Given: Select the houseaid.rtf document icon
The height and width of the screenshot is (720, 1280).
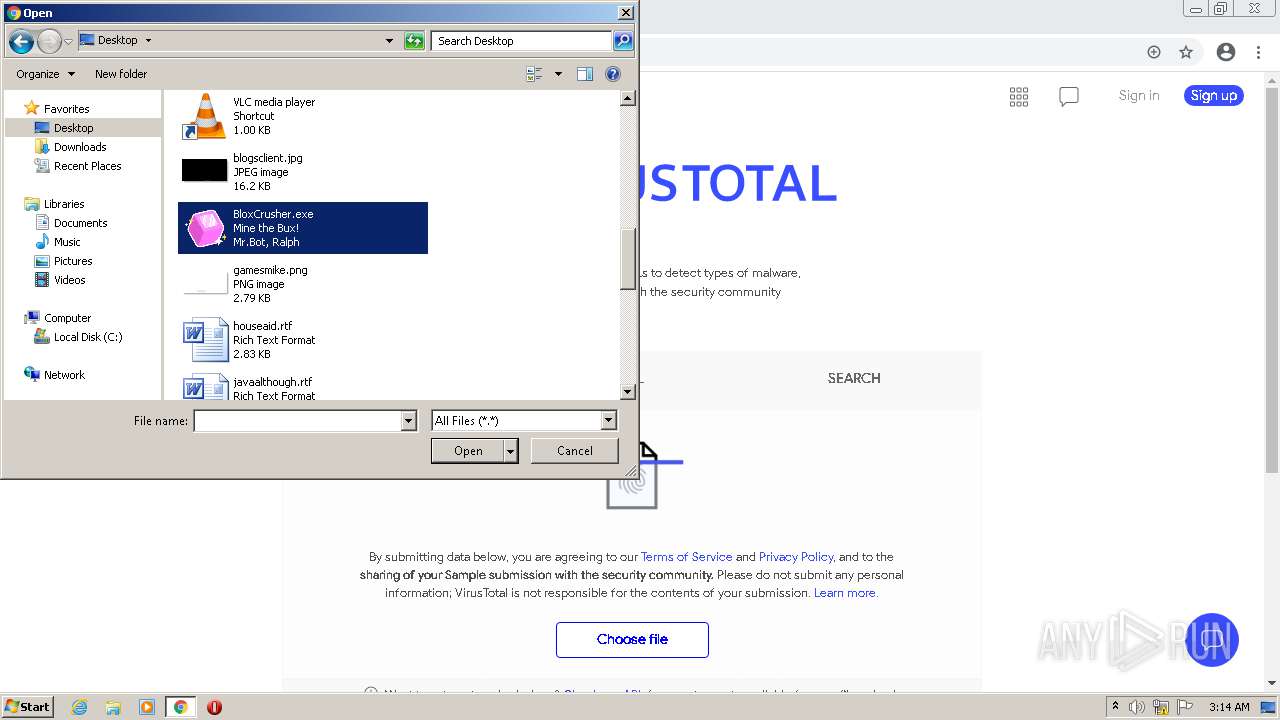Looking at the screenshot, I should [205, 340].
